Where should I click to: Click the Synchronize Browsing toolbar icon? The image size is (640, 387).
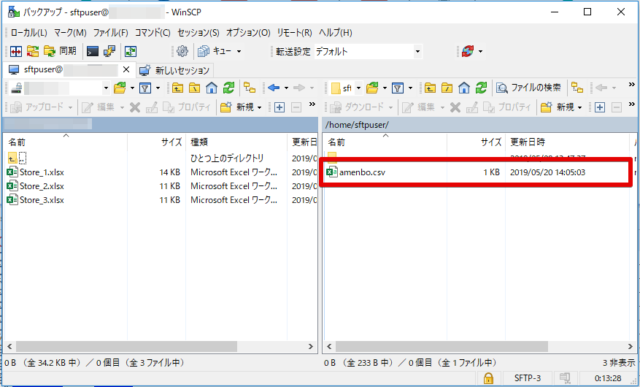click(33, 51)
